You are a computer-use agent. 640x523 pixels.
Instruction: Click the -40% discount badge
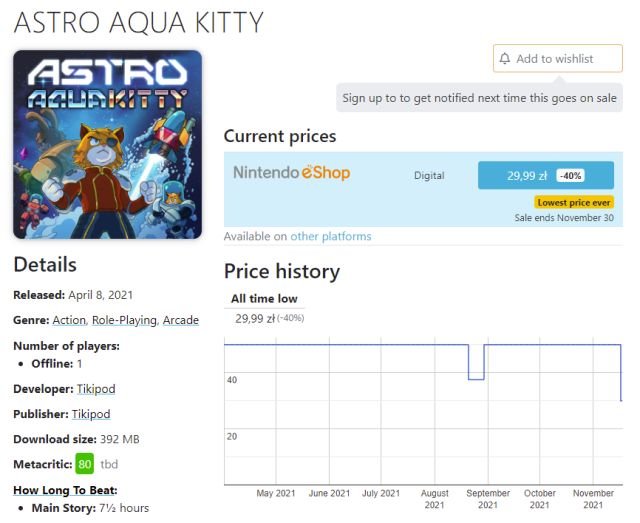click(x=570, y=176)
